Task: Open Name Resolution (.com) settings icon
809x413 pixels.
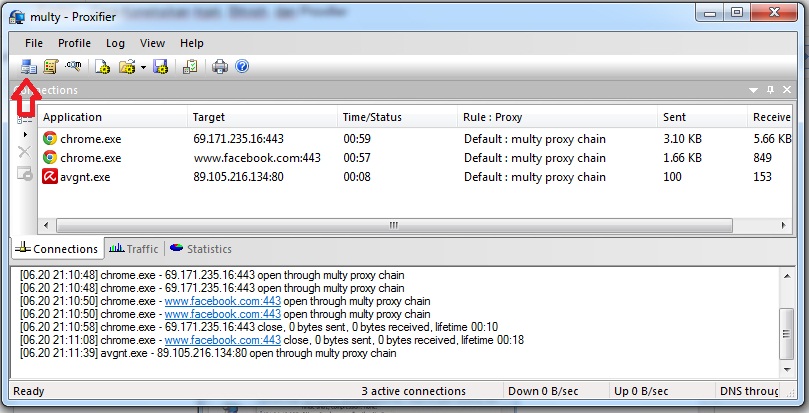Action: pyautogui.click(x=73, y=66)
